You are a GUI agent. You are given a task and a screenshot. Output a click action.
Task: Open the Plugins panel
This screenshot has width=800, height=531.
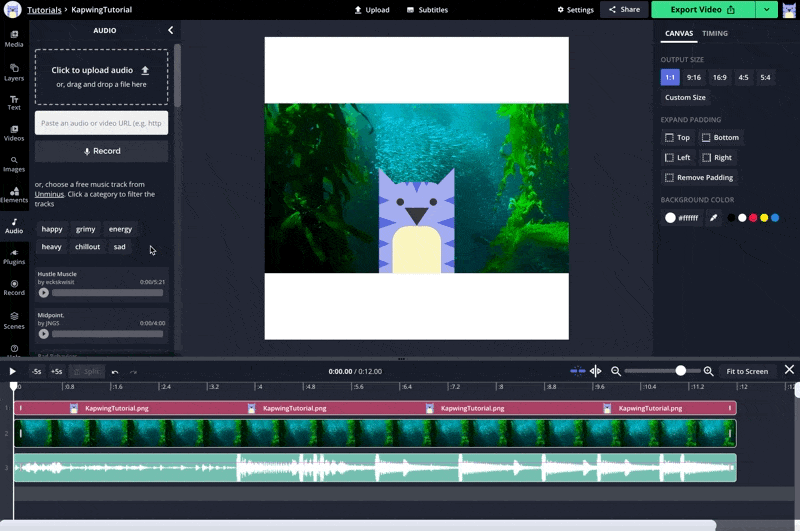[14, 256]
